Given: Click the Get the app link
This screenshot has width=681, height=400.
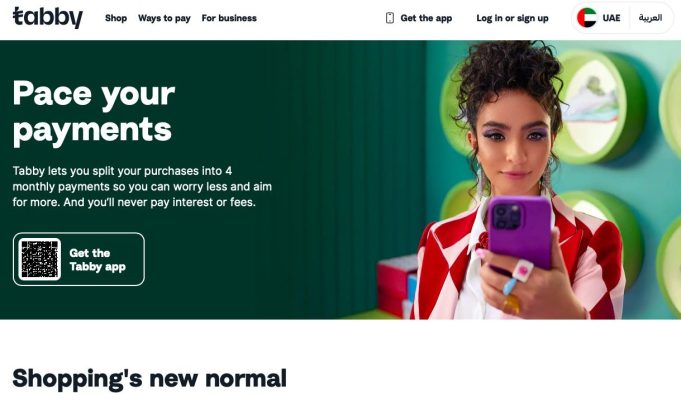Looking at the screenshot, I should click(x=426, y=18).
